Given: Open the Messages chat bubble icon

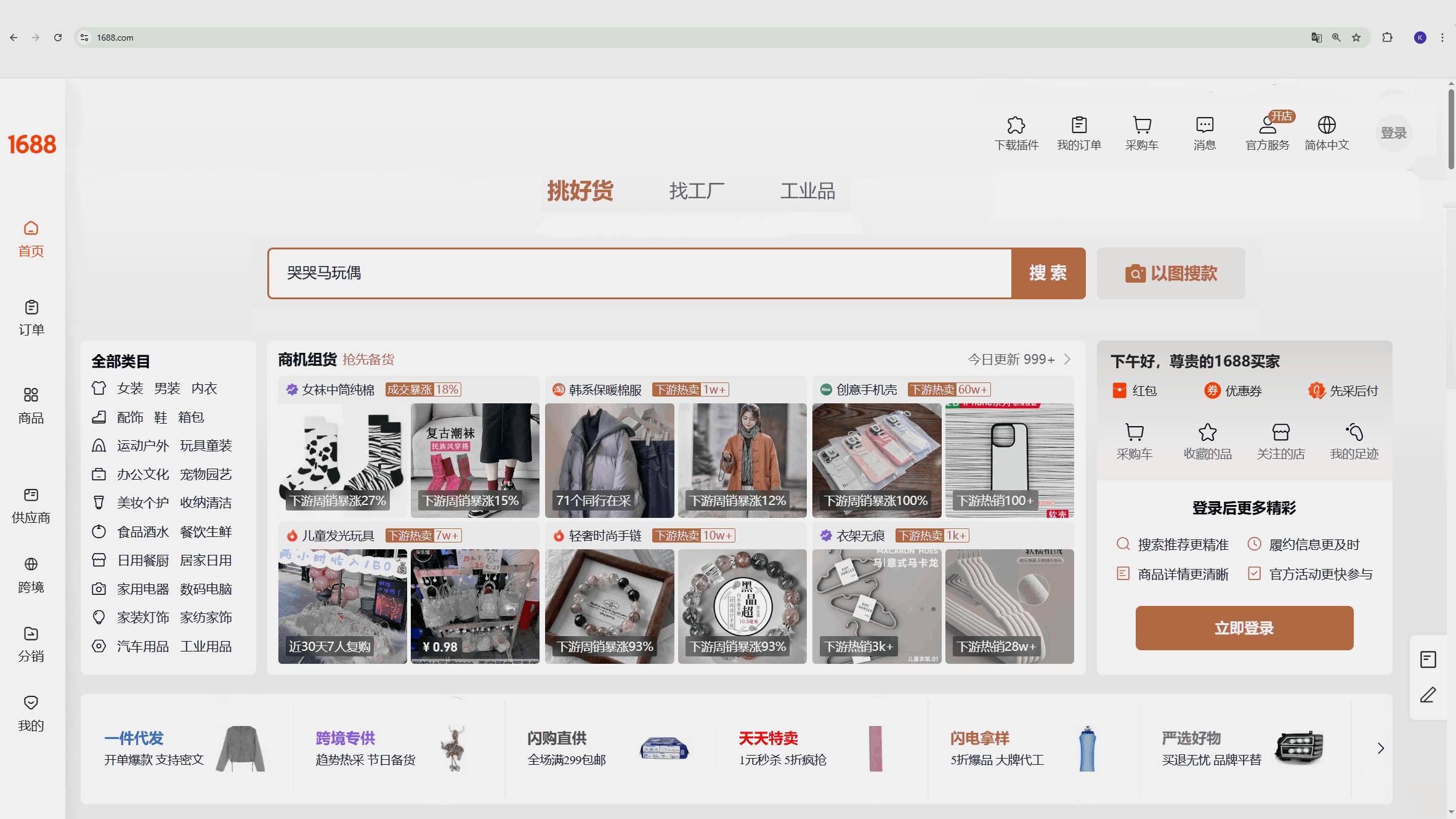Looking at the screenshot, I should pyautogui.click(x=1204, y=126).
